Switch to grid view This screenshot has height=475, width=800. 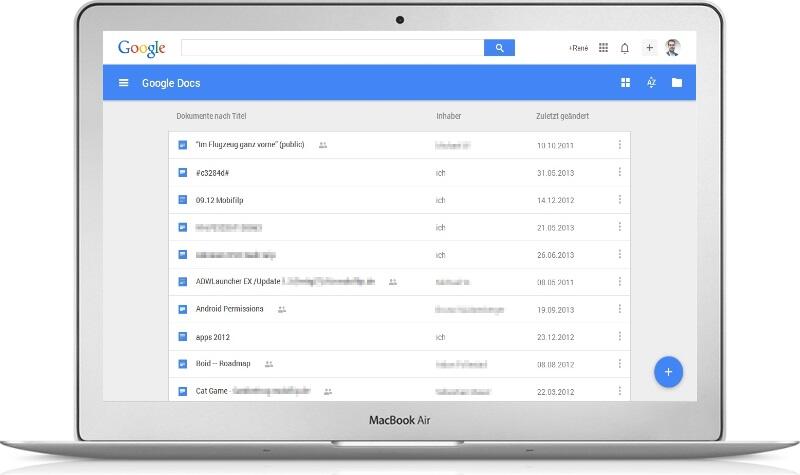(626, 83)
